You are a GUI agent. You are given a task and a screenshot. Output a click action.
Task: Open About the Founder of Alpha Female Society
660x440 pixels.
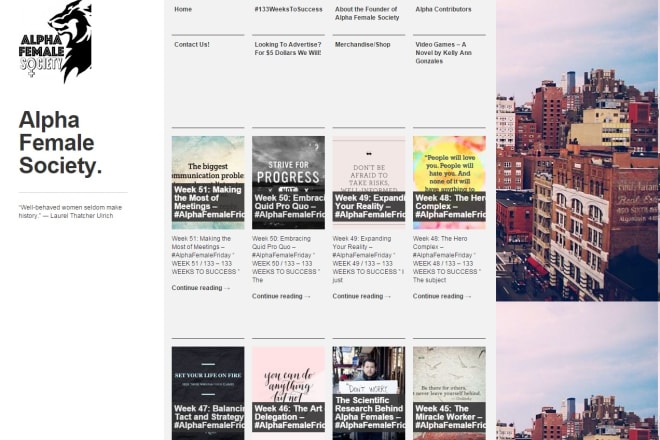(x=367, y=13)
